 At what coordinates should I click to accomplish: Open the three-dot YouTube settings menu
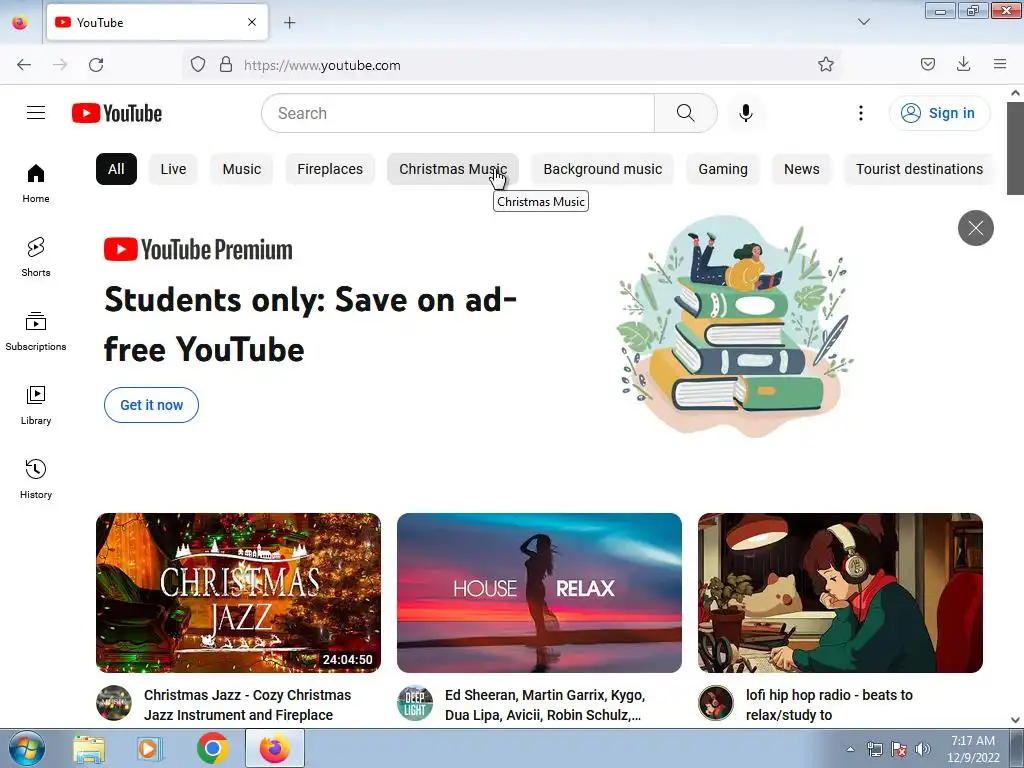point(861,113)
